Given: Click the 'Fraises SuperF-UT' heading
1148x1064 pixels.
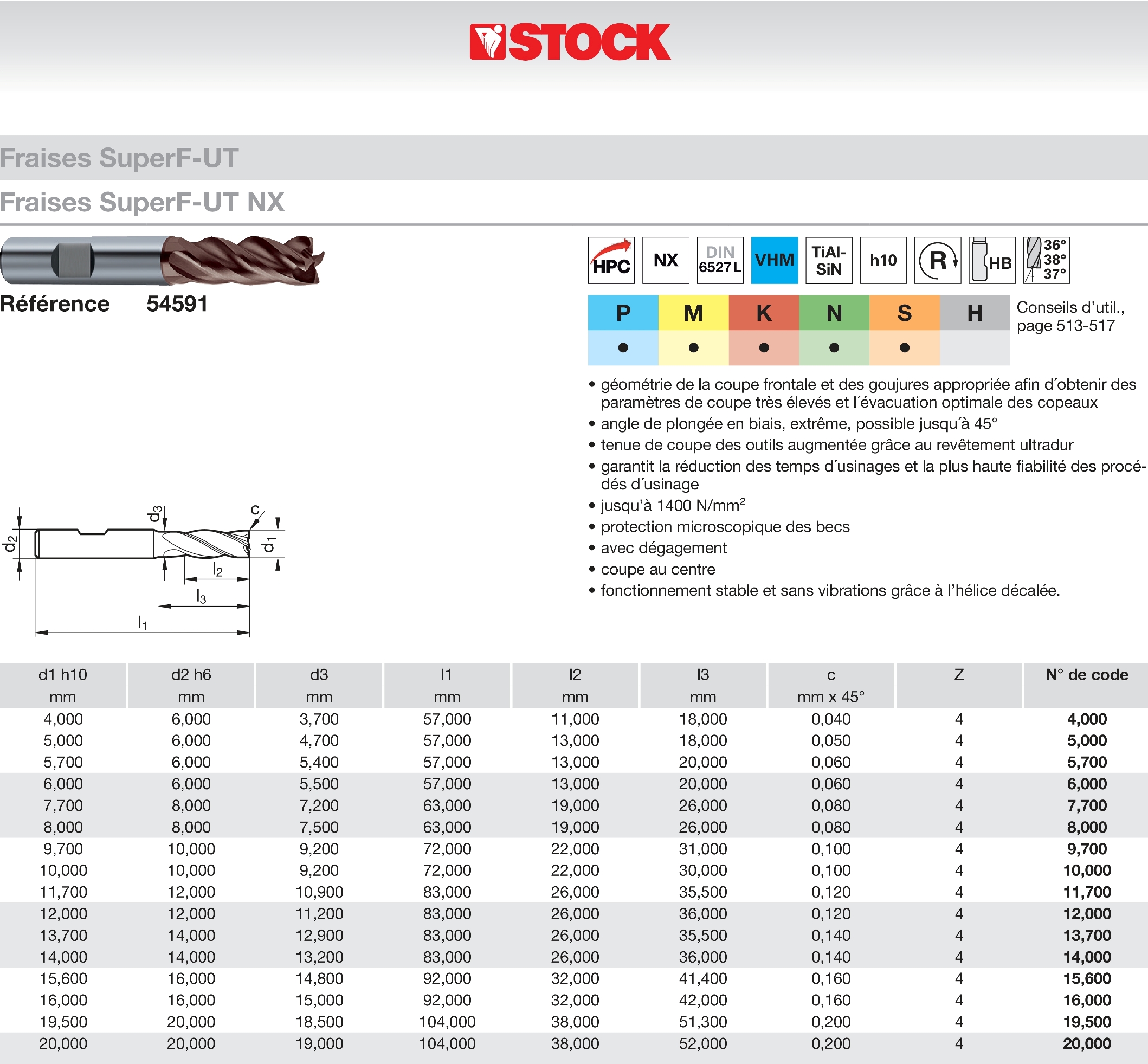Looking at the screenshot, I should coord(119,158).
